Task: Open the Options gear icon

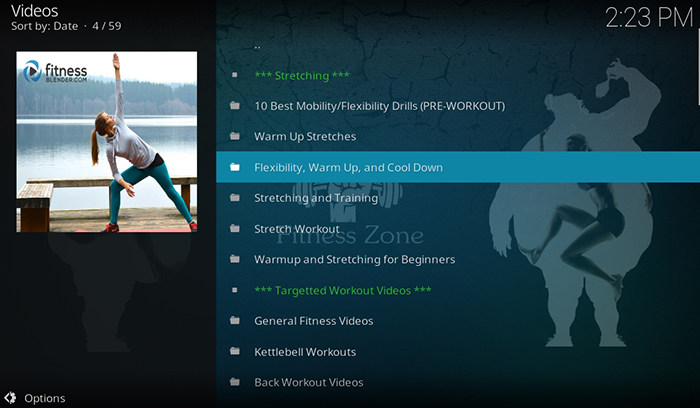Action: (10, 398)
